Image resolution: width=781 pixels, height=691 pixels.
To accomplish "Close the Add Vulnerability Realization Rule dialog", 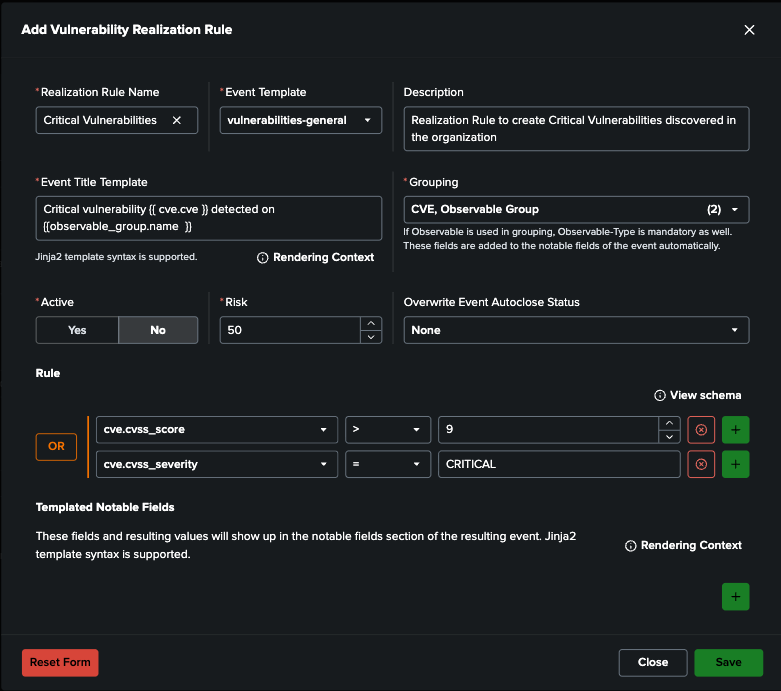I will [749, 30].
